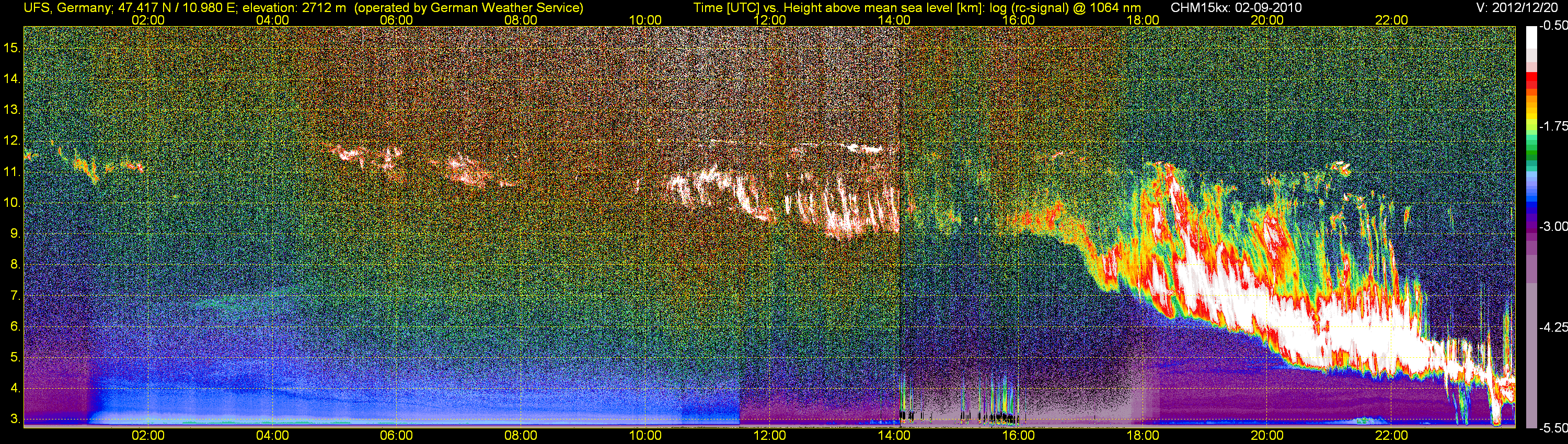Screen dimensions: 1568x444
Task: Click the 02:00 label on top time axis
Action: coord(148,20)
